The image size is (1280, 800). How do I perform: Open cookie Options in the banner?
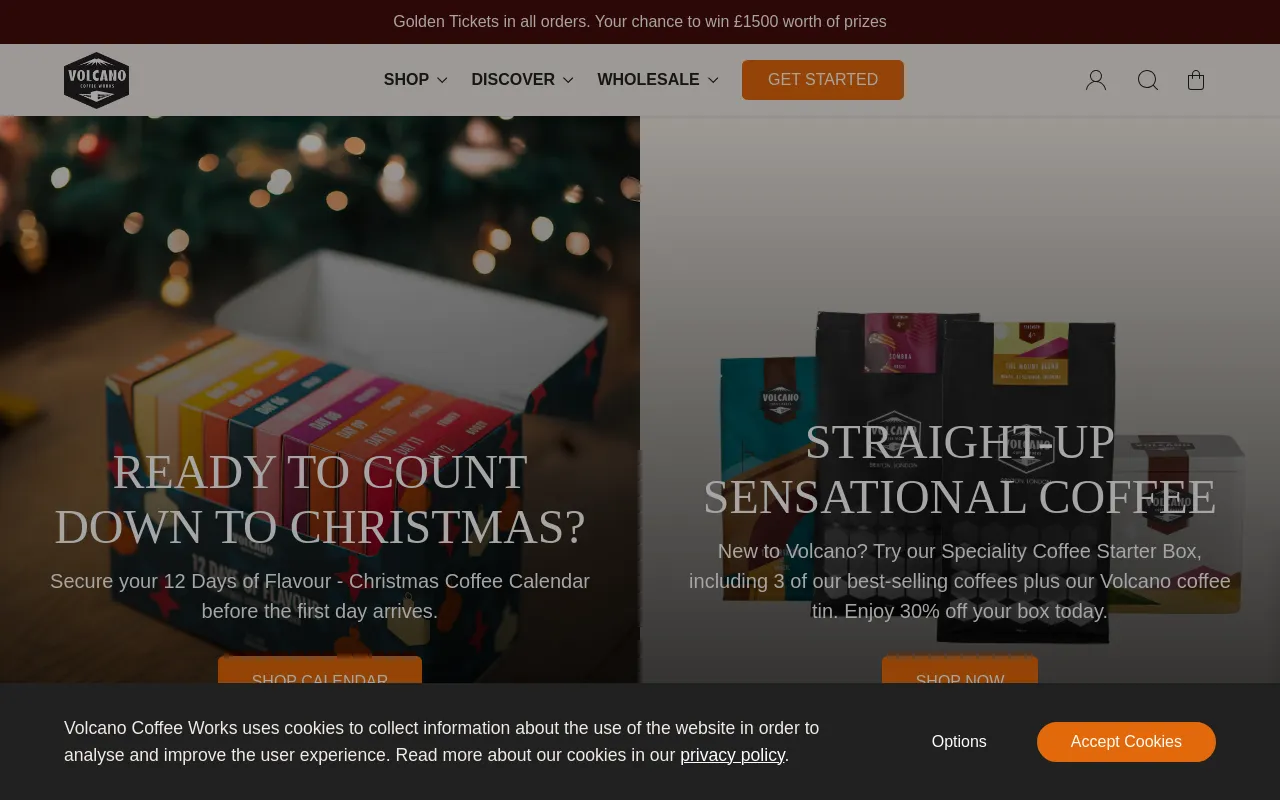coord(959,742)
